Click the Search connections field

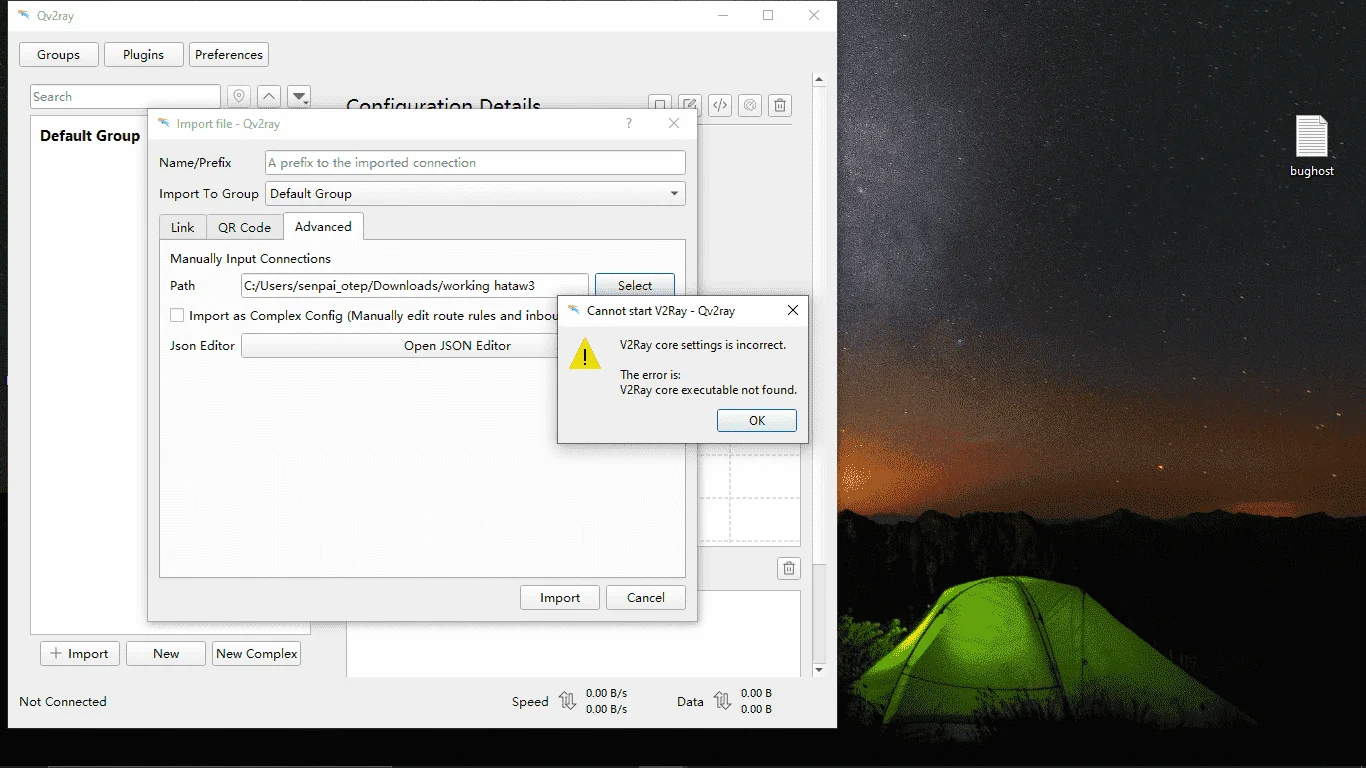tap(125, 97)
